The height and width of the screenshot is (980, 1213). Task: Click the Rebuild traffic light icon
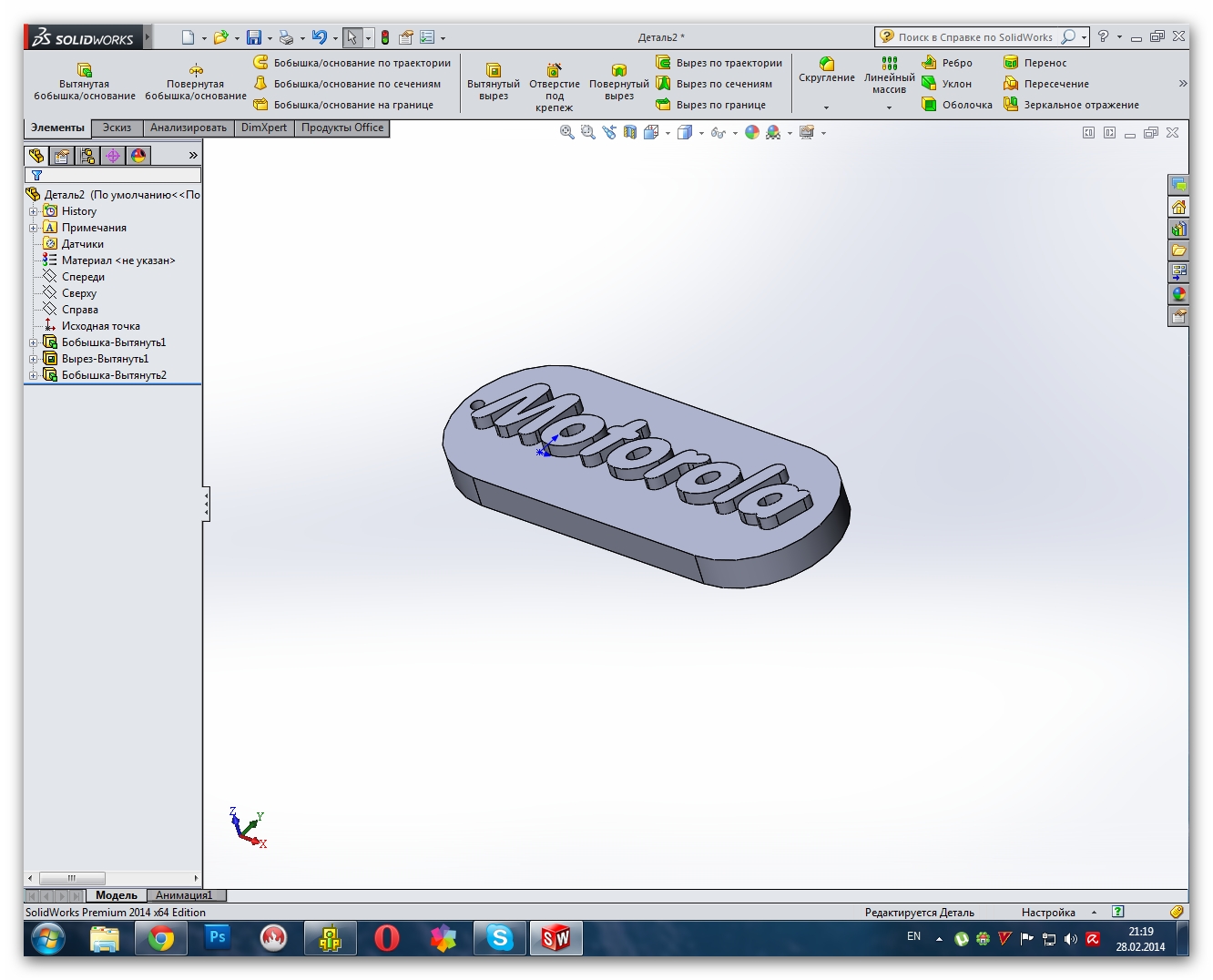point(385,37)
